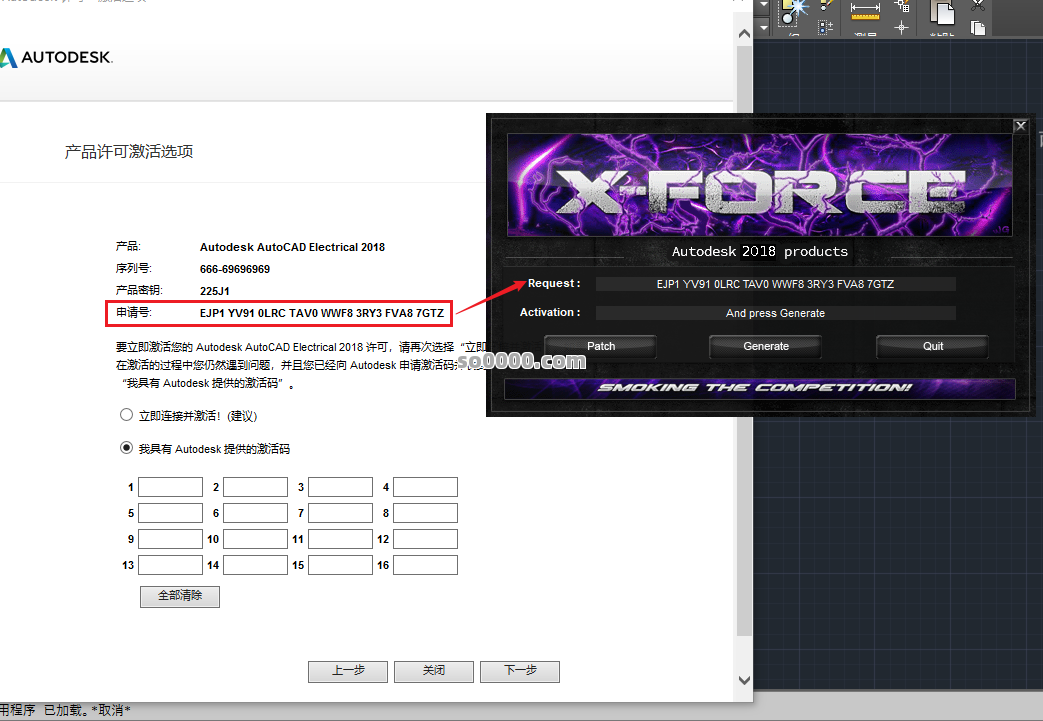1043x721 pixels.
Task: Click activation code field 12
Action: click(x=426, y=539)
